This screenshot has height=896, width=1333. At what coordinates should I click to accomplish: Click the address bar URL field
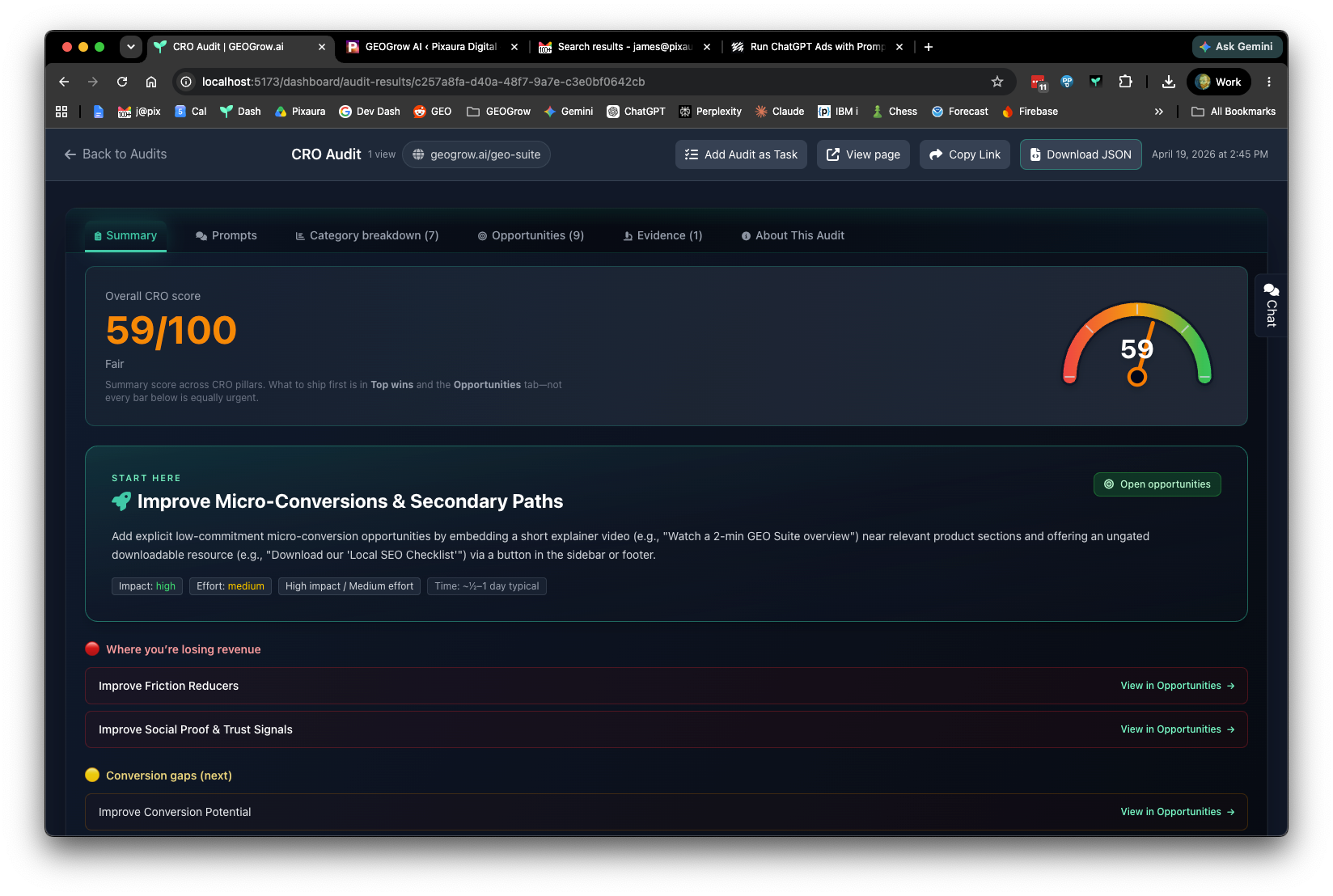tap(593, 82)
